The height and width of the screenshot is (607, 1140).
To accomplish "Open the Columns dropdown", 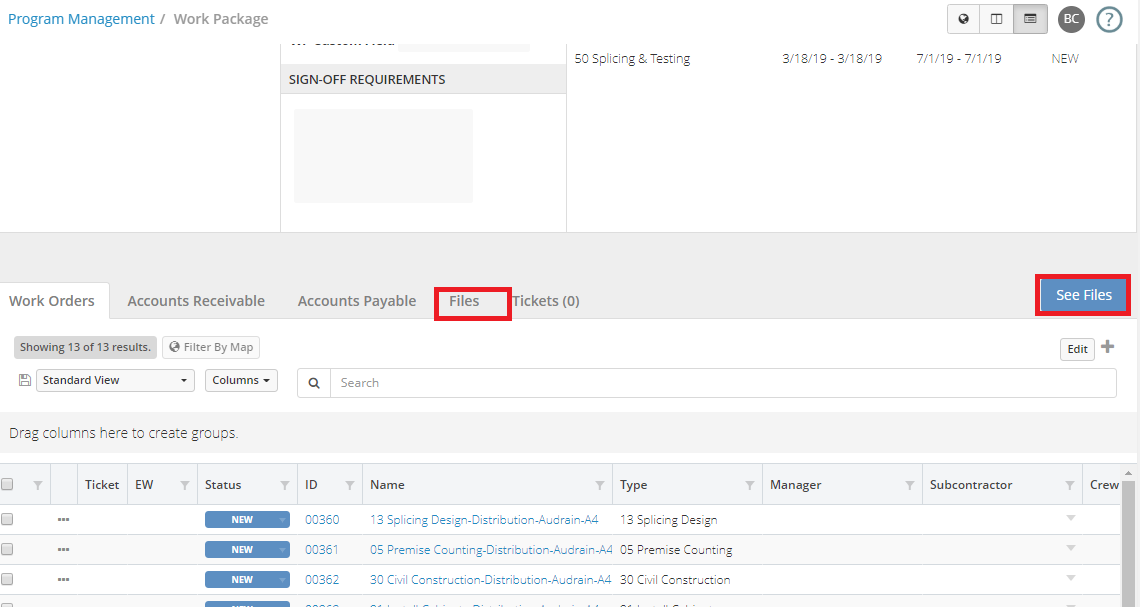I will [x=241, y=380].
